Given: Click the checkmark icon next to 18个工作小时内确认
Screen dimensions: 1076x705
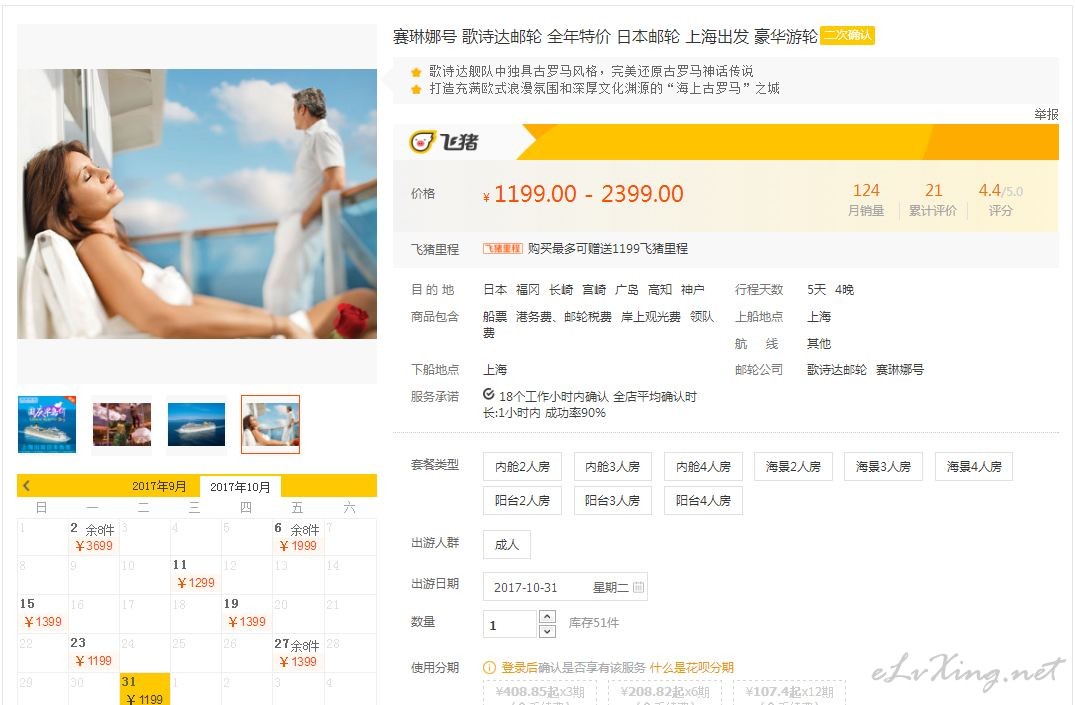Looking at the screenshot, I should click(x=489, y=395).
